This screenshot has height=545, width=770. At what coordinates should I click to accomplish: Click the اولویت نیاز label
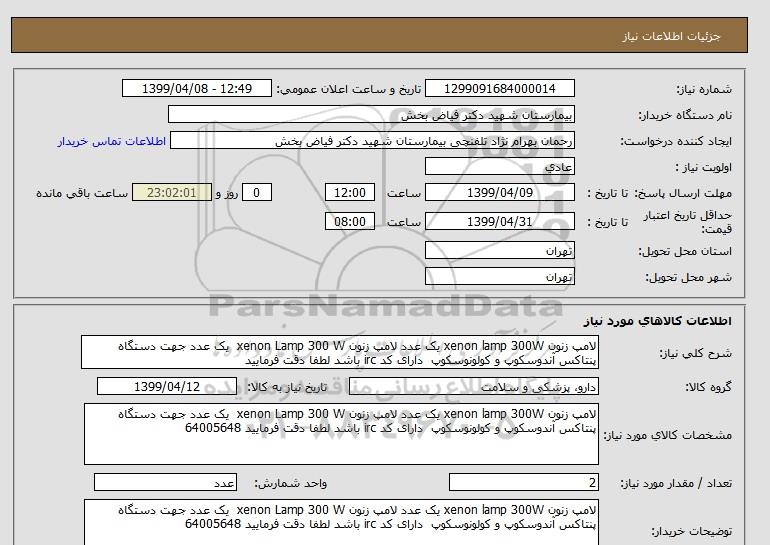click(704, 167)
